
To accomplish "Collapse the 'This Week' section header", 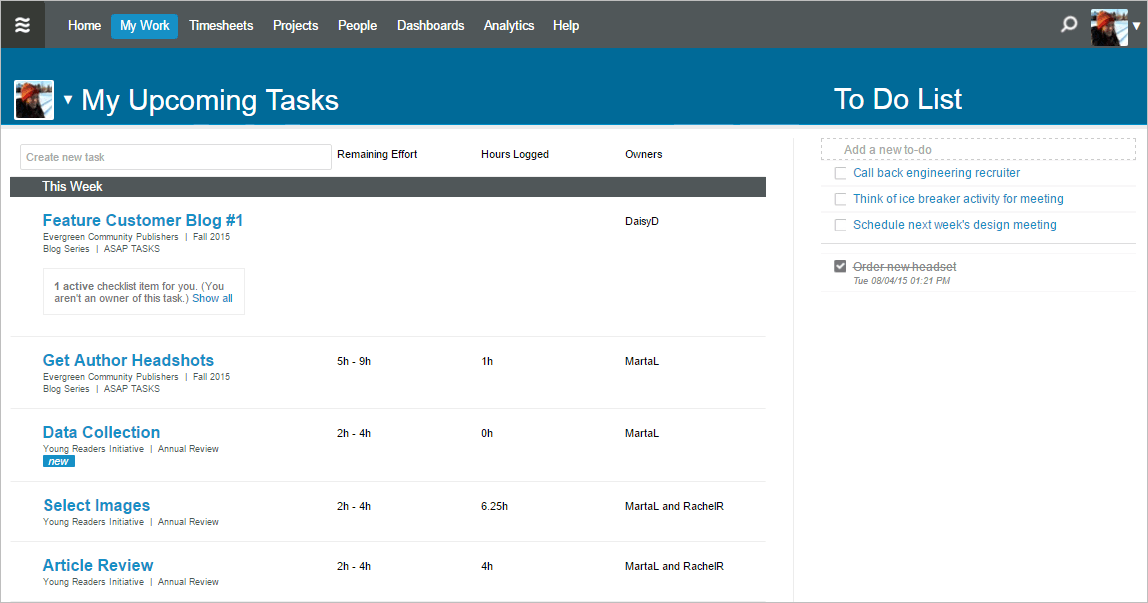I will coord(72,187).
